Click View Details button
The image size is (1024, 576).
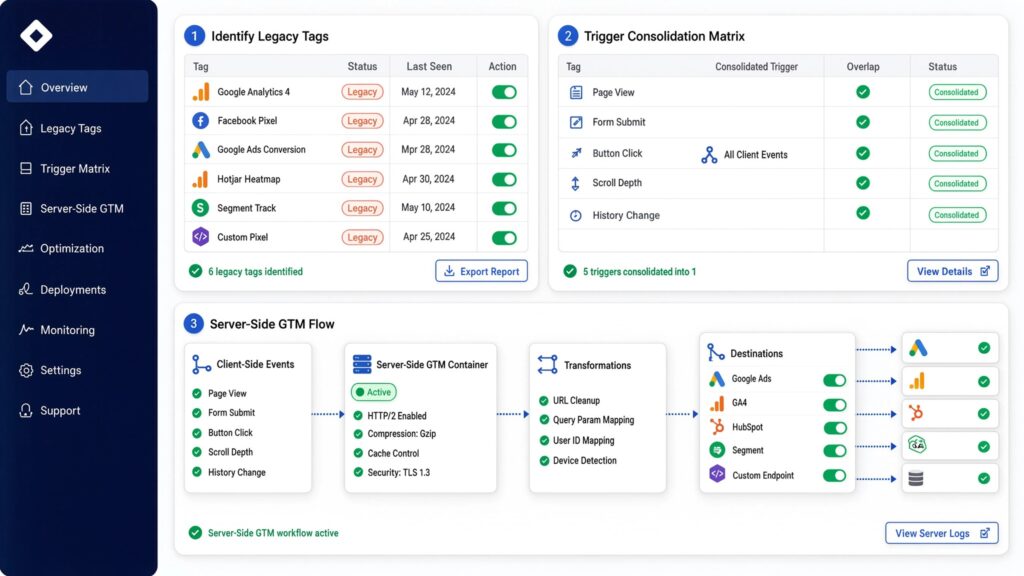click(952, 271)
